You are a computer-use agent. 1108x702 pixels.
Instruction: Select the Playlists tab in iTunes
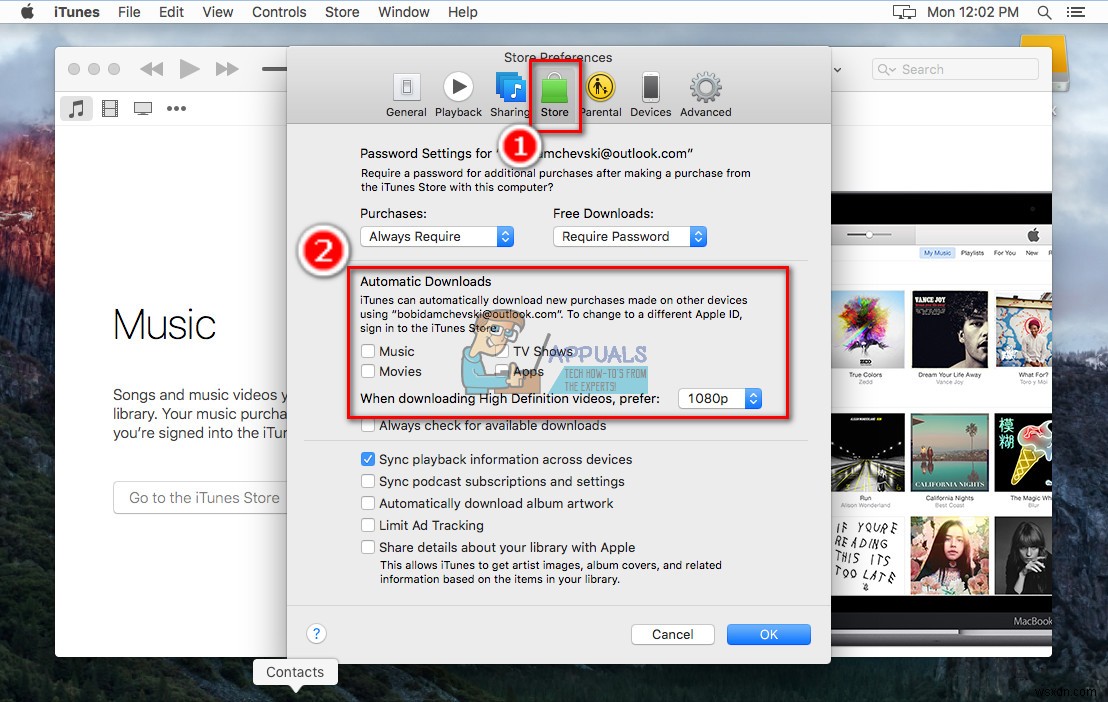(971, 253)
